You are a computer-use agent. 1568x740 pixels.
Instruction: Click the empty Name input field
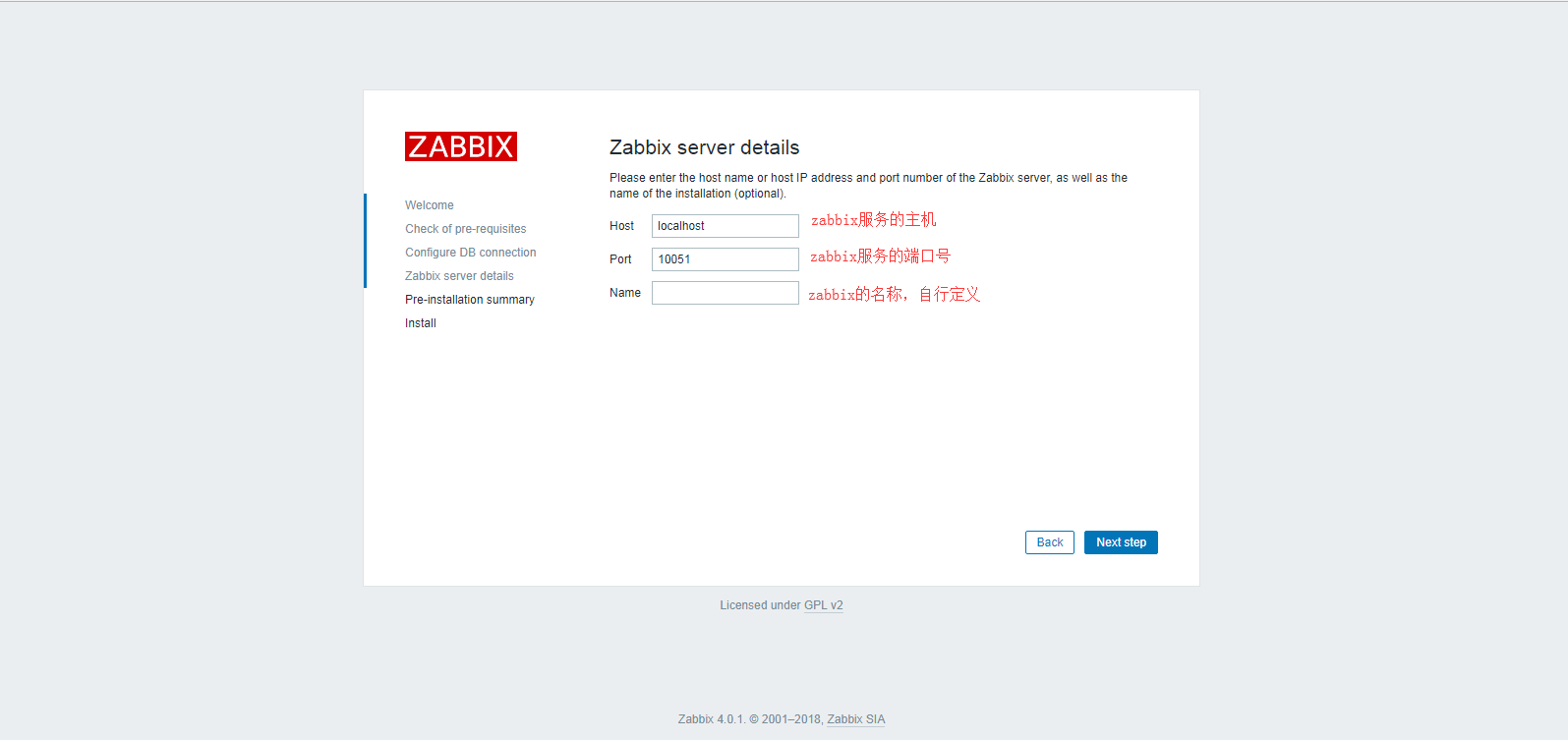click(726, 293)
